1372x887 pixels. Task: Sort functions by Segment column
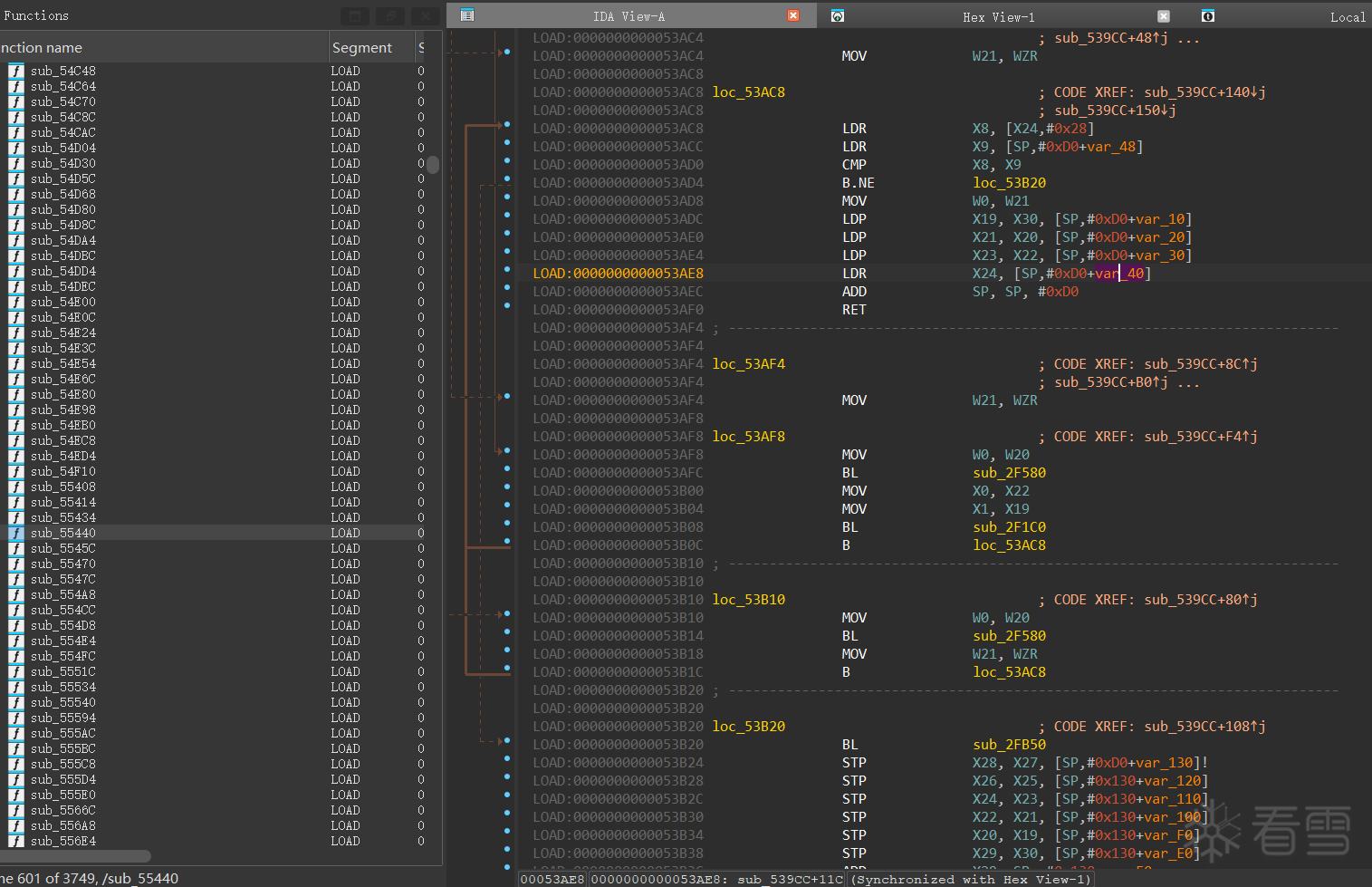[x=370, y=47]
